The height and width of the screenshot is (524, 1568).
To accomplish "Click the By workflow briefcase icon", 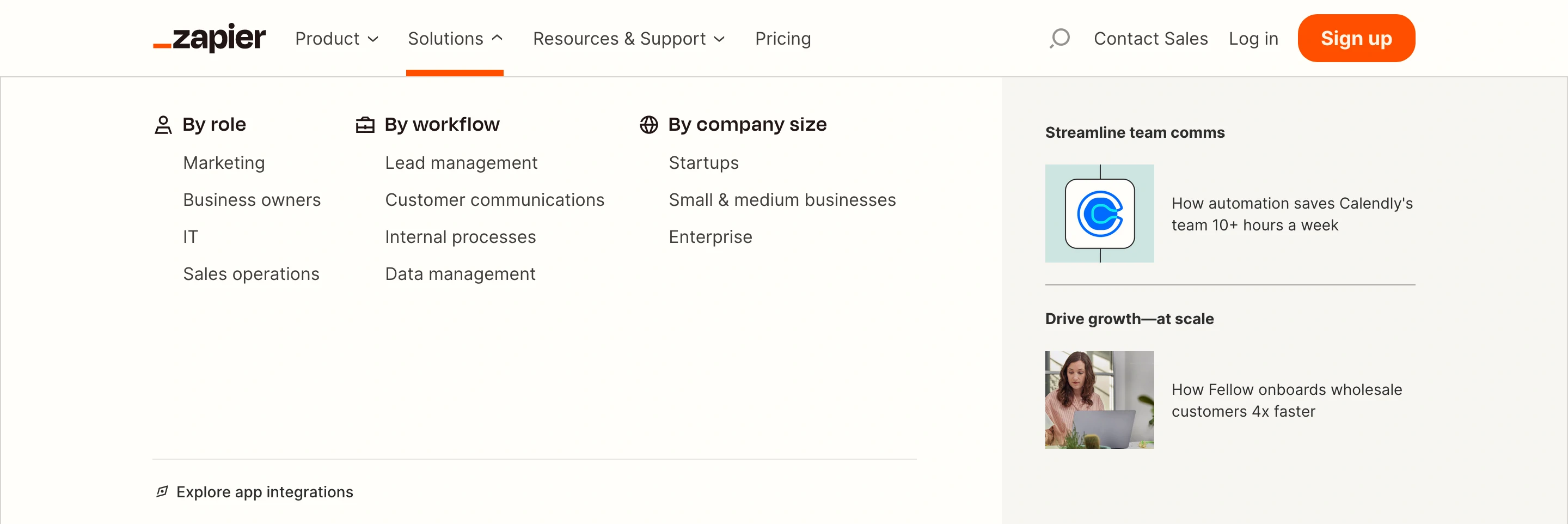I will (x=365, y=125).
